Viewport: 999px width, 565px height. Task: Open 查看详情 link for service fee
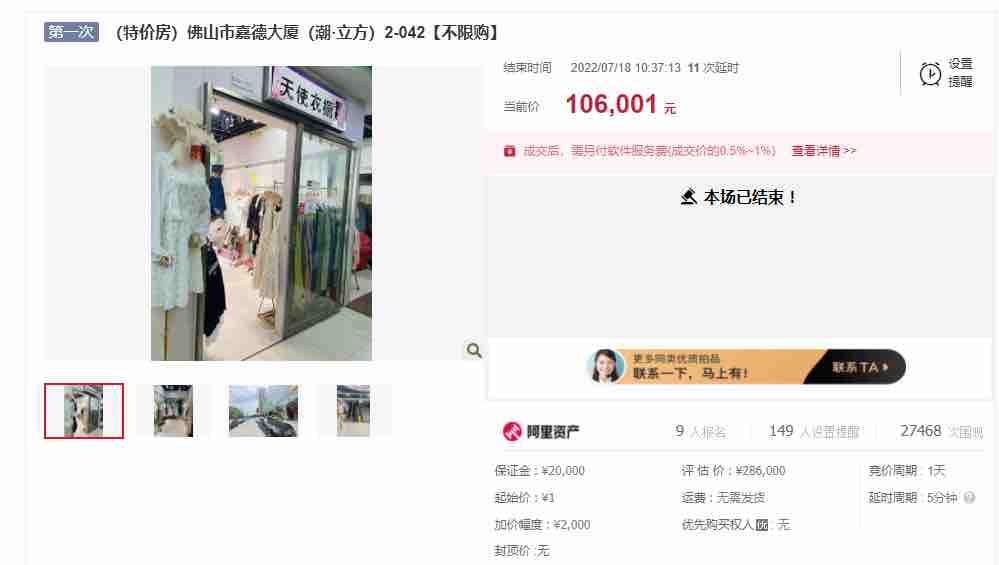[824, 151]
